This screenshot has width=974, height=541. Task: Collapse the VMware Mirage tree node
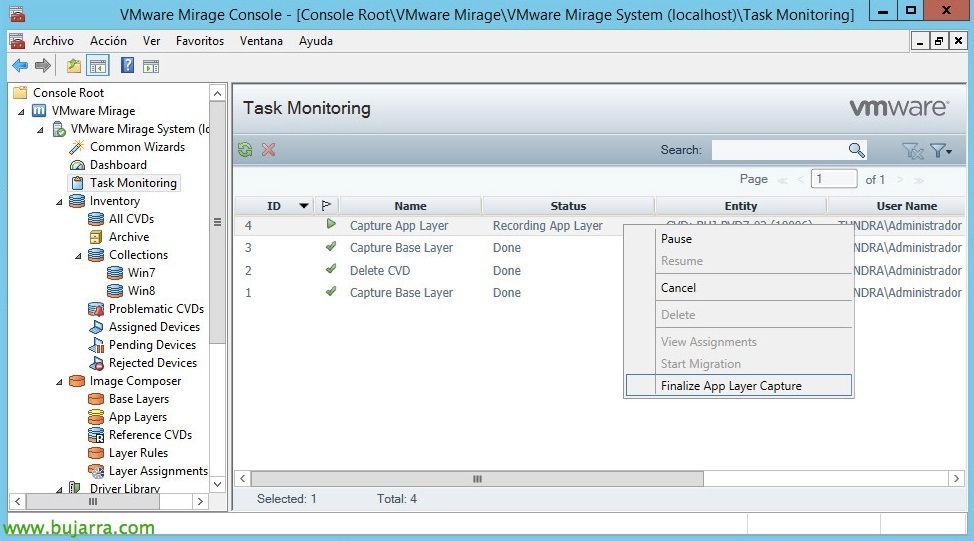(x=22, y=112)
